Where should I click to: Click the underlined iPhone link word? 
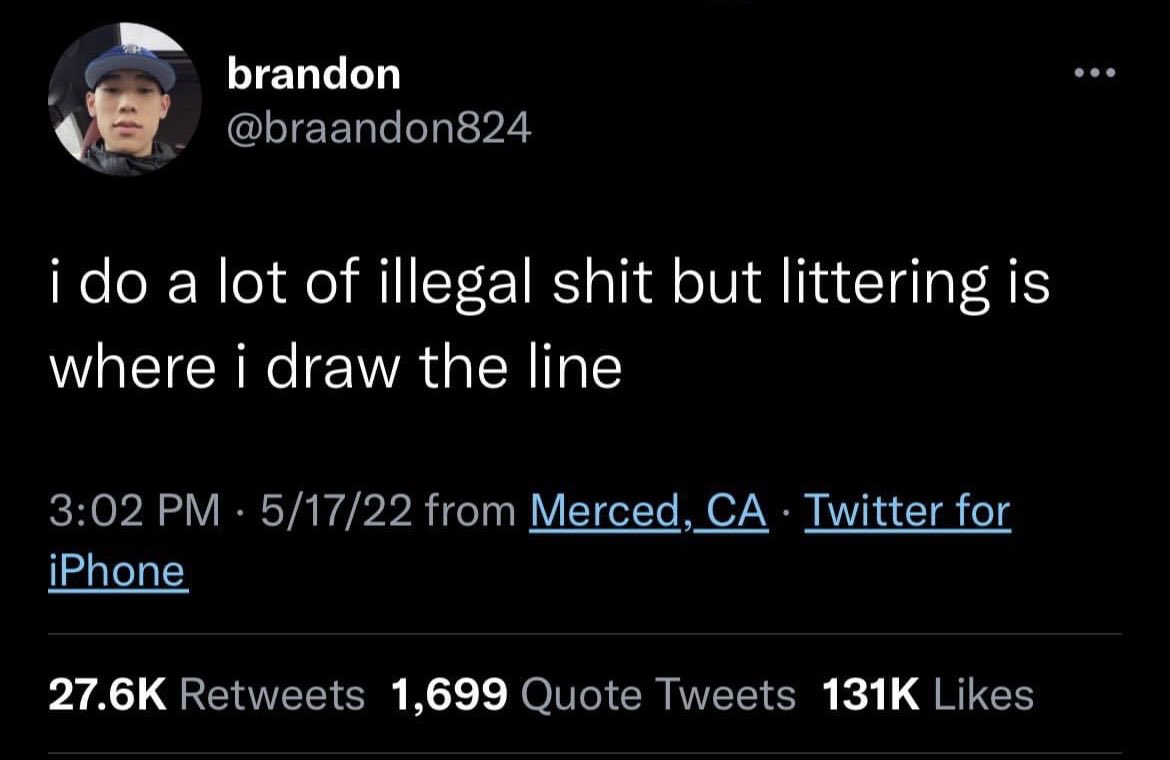(x=118, y=573)
